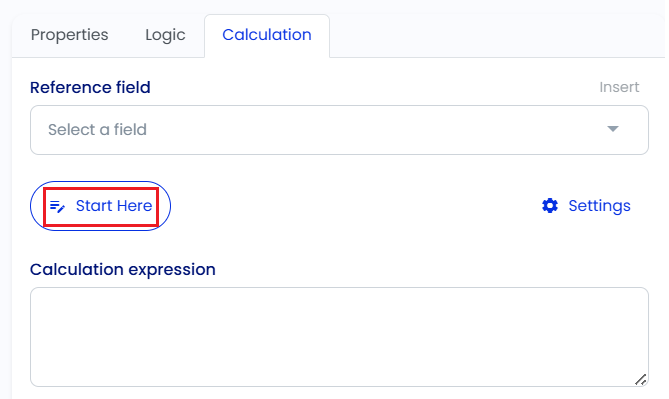The image size is (669, 399).
Task: Click the 'Select a field' placeholder text
Action: pyautogui.click(x=97, y=129)
